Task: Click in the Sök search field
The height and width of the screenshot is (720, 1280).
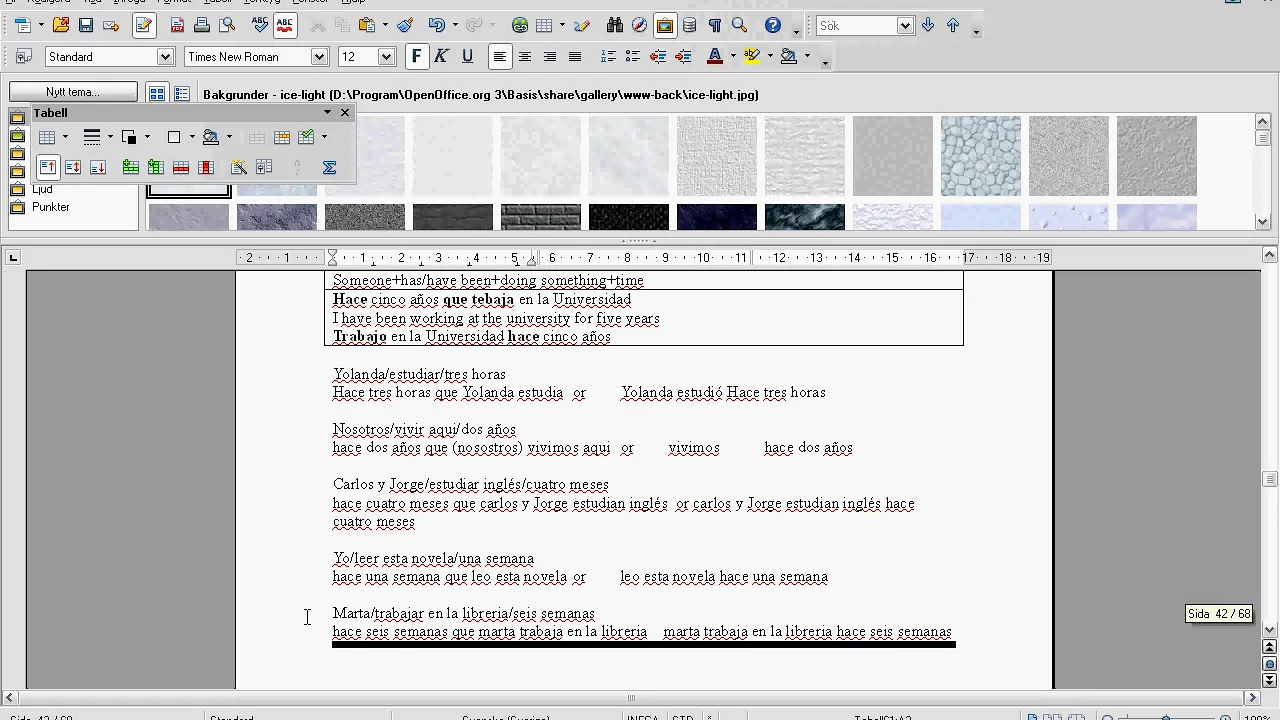Action: [856, 26]
